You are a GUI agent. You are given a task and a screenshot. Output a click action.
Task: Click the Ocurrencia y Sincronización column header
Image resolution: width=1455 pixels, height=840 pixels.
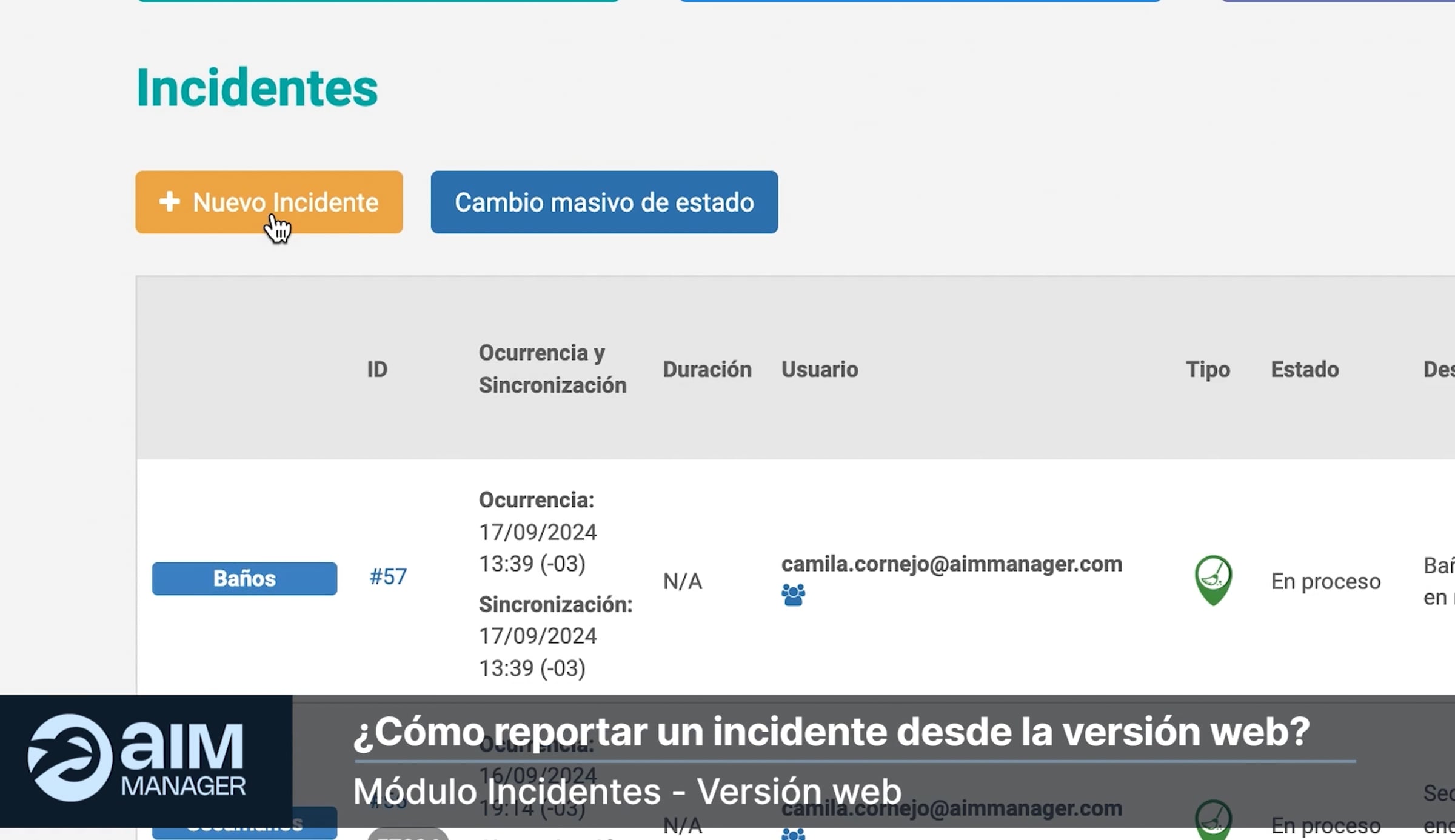pyautogui.click(x=552, y=368)
